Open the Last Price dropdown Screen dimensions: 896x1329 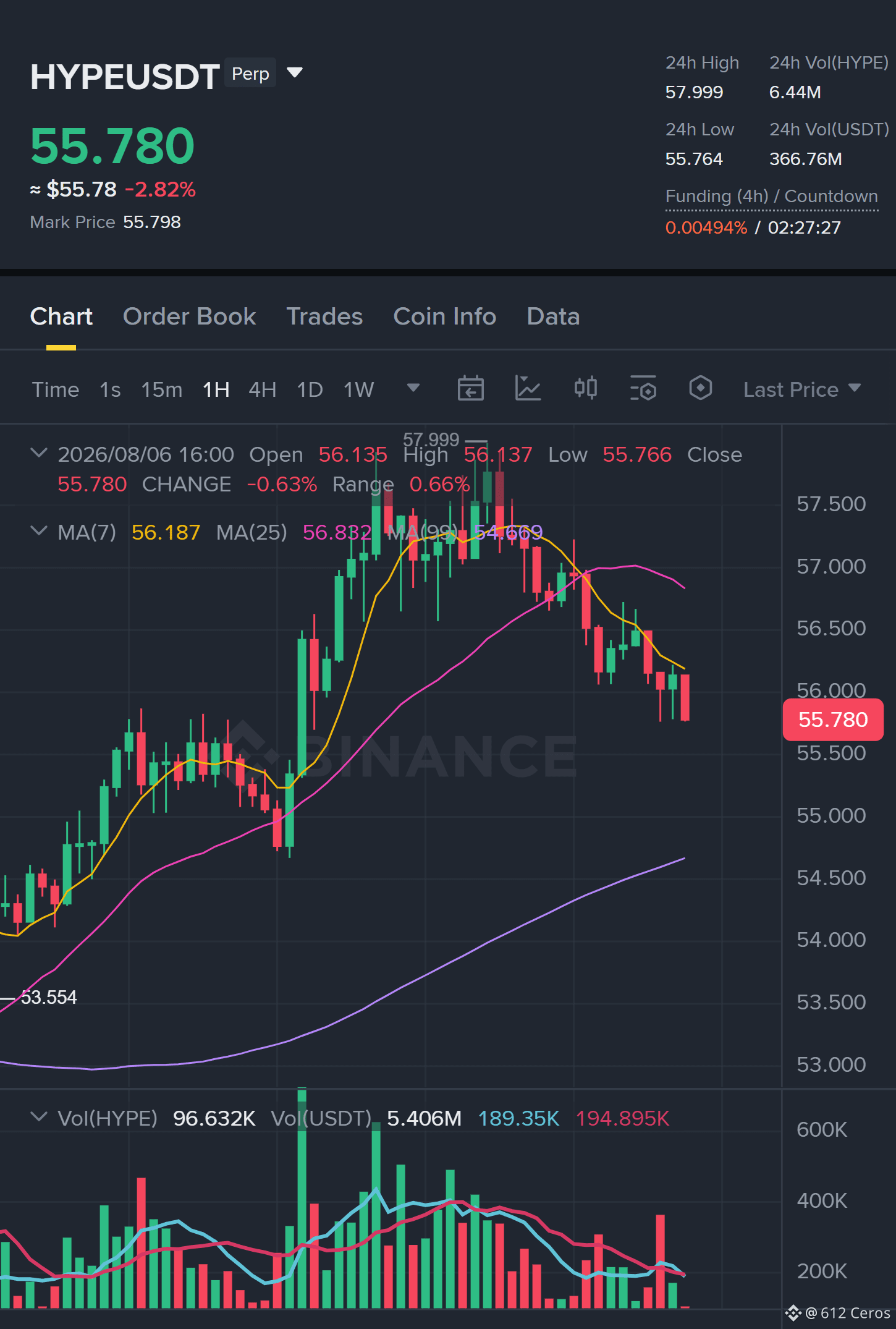point(802,389)
